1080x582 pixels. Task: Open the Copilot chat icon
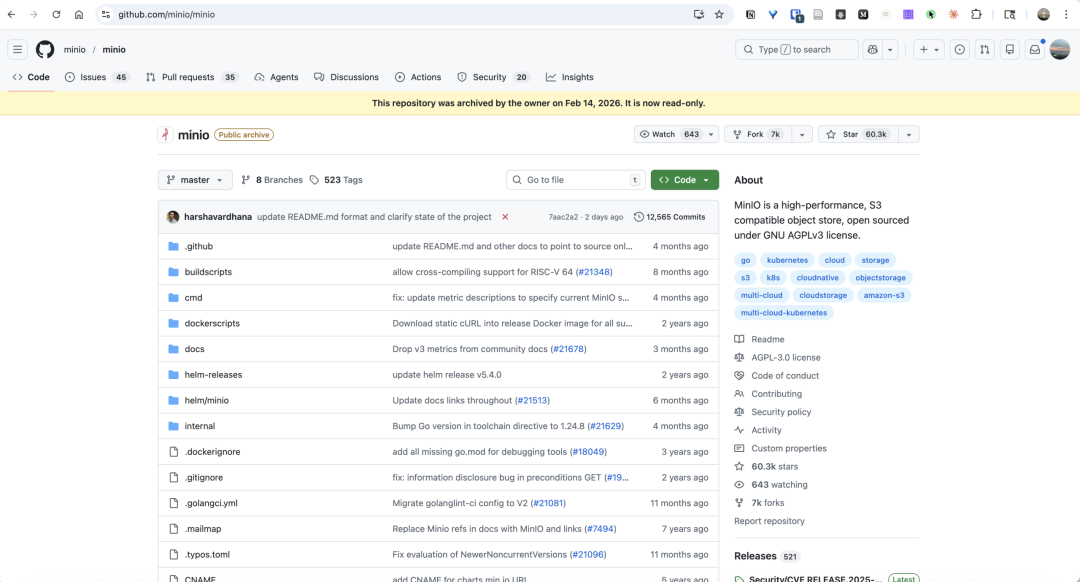click(x=872, y=49)
